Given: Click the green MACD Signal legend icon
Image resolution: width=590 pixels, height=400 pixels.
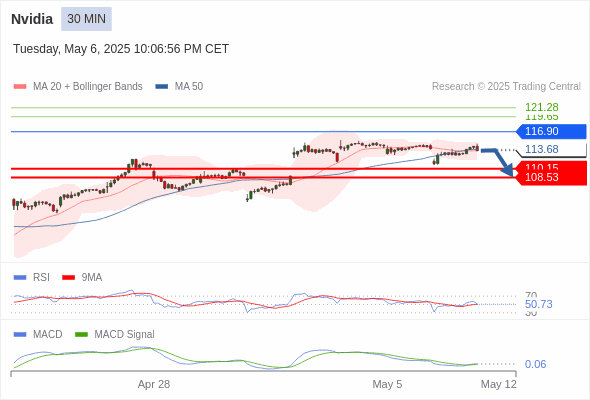Looking at the screenshot, I should (81, 335).
